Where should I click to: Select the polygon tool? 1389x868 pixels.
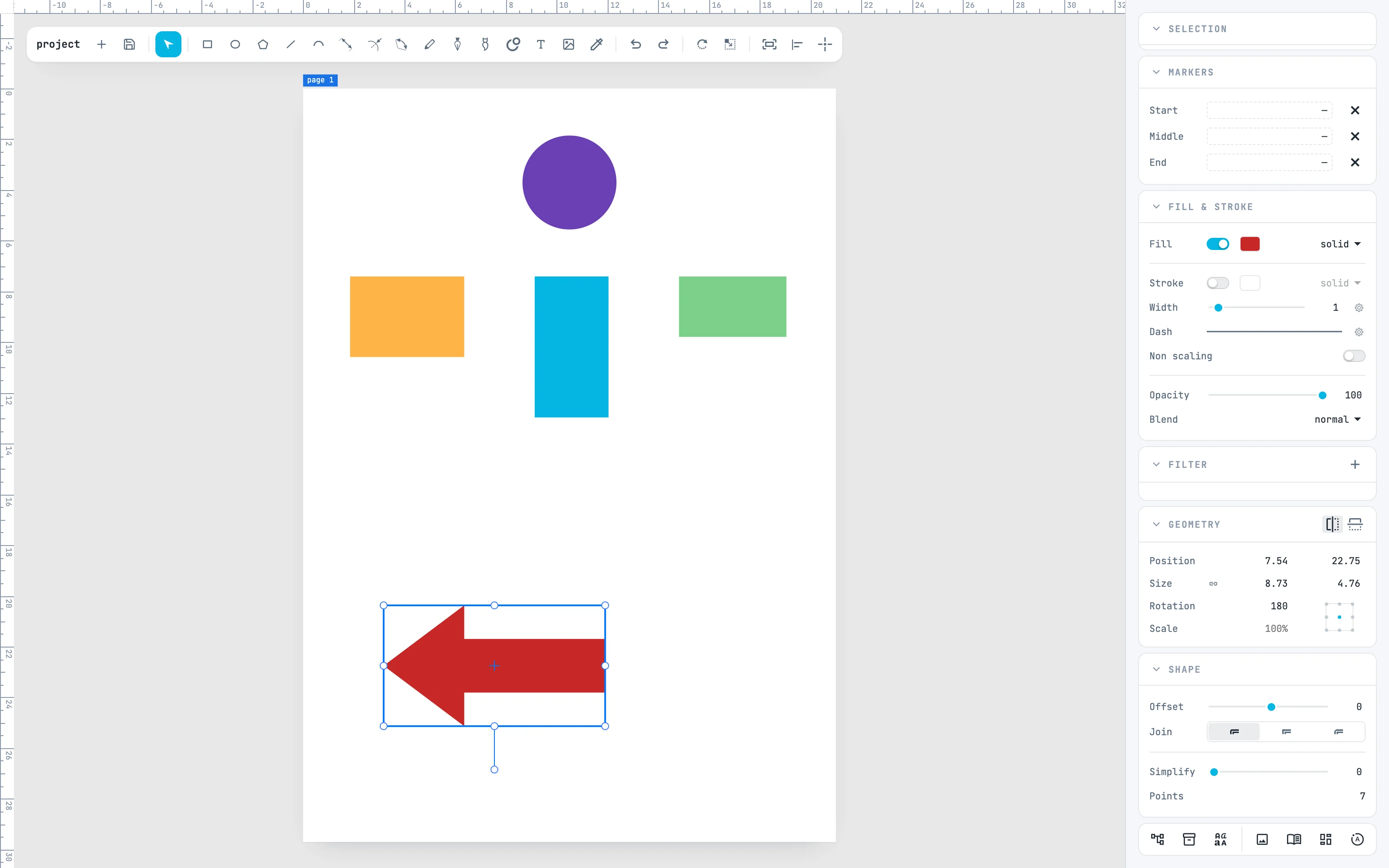click(263, 44)
